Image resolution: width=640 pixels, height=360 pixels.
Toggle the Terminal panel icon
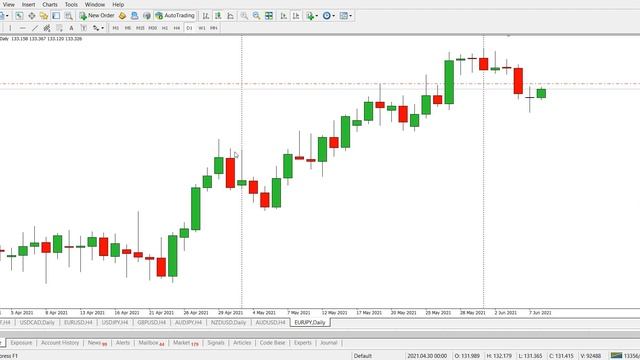(x=56, y=16)
